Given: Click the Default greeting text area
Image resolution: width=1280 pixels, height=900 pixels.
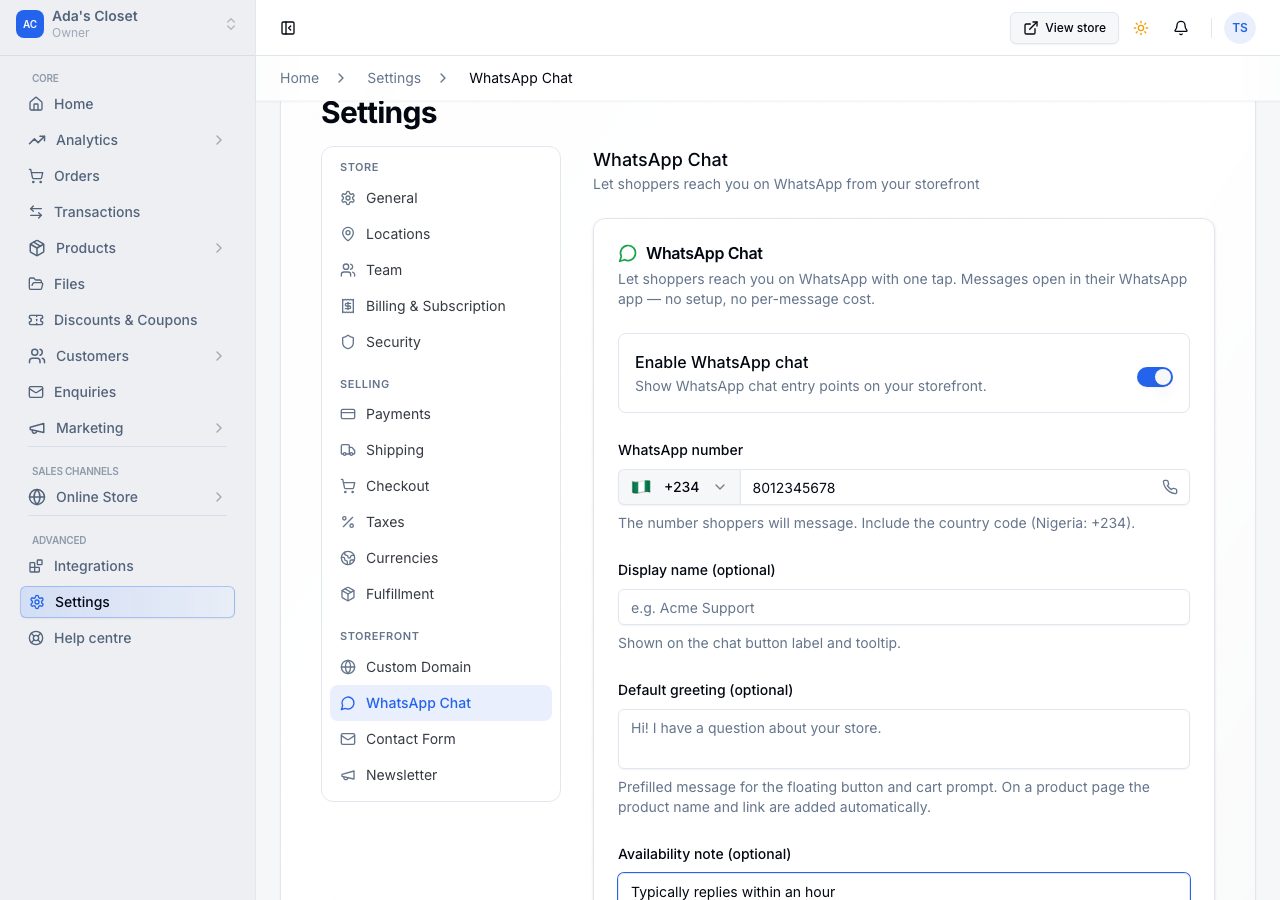Looking at the screenshot, I should [x=904, y=739].
